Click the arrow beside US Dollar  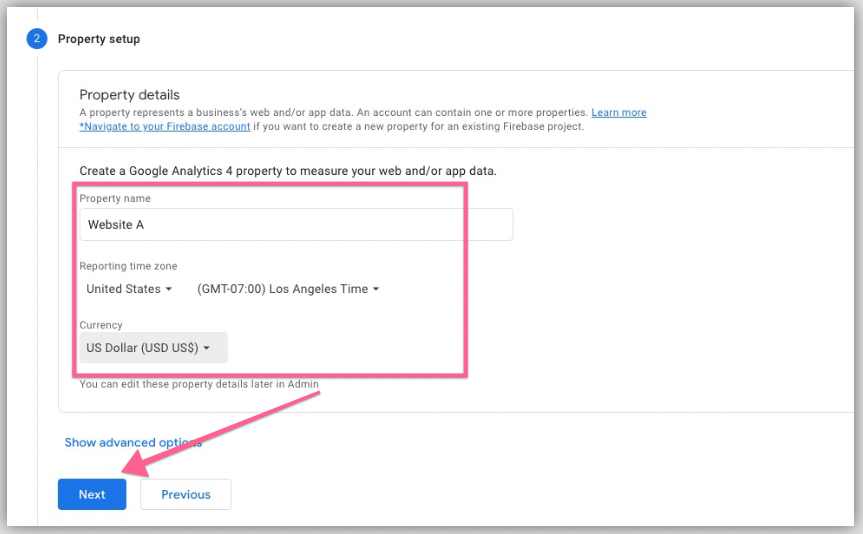[x=207, y=349]
